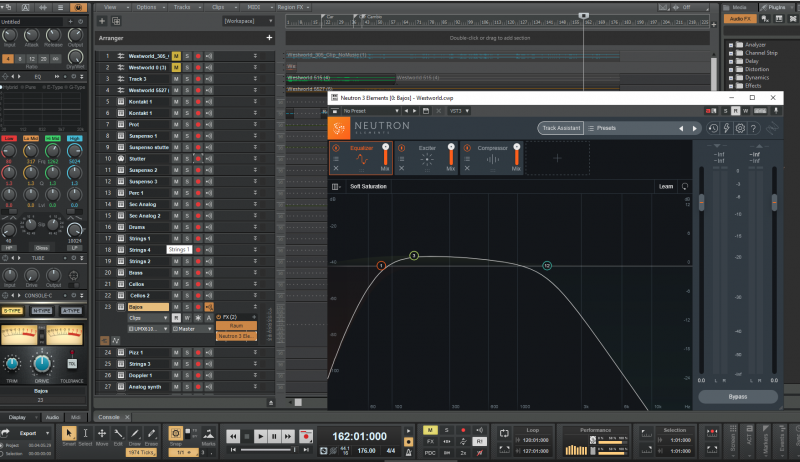The height and width of the screenshot is (462, 800).
Task: Go to the next Neutron preset arrow
Action: 694,129
